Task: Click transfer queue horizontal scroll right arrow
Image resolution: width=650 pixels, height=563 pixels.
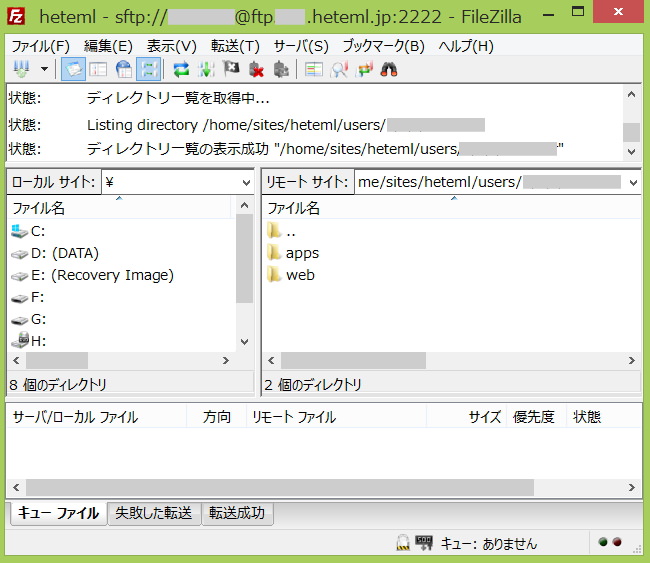Action: 631,487
